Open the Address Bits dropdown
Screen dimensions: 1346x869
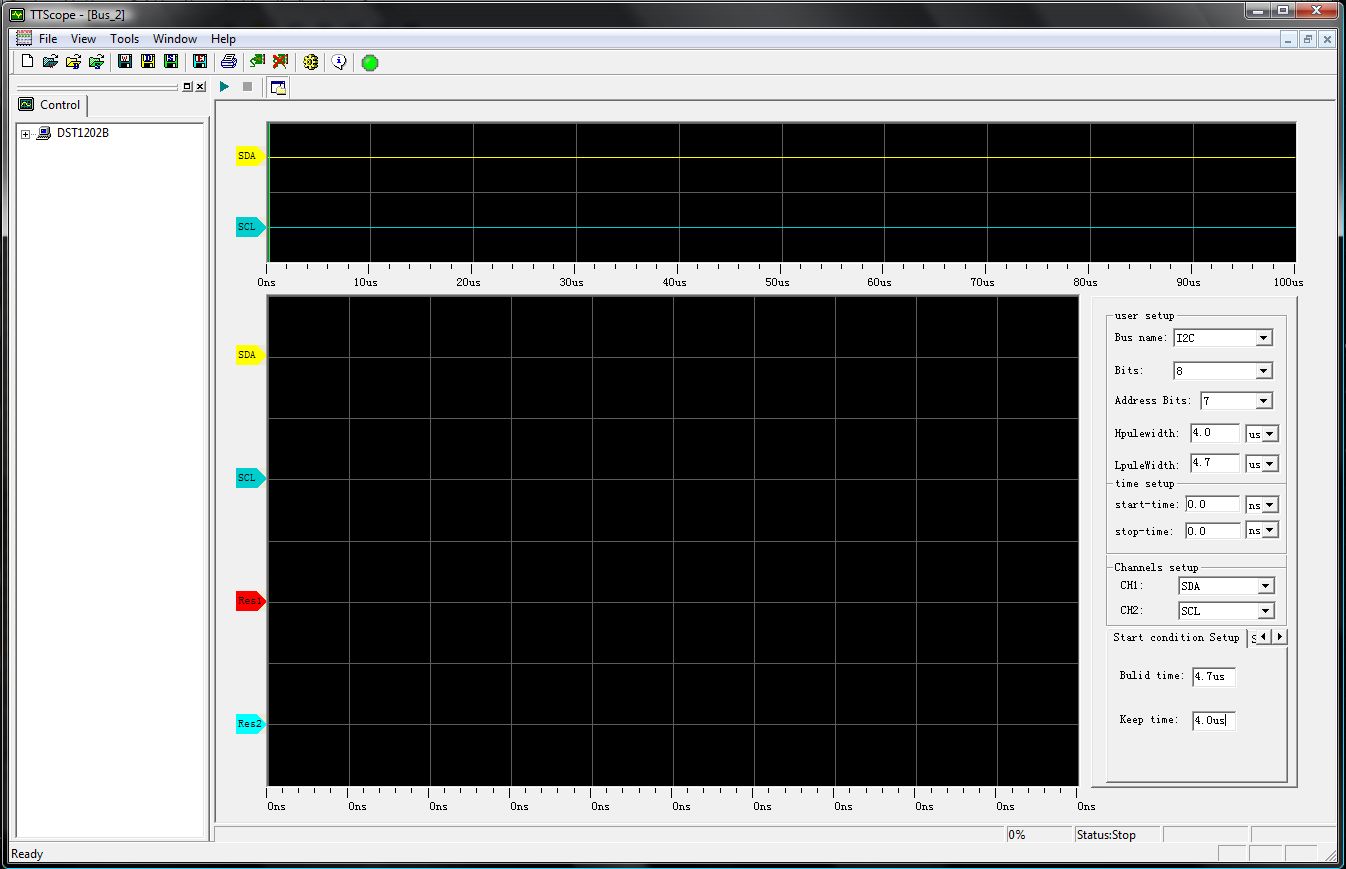click(1263, 401)
